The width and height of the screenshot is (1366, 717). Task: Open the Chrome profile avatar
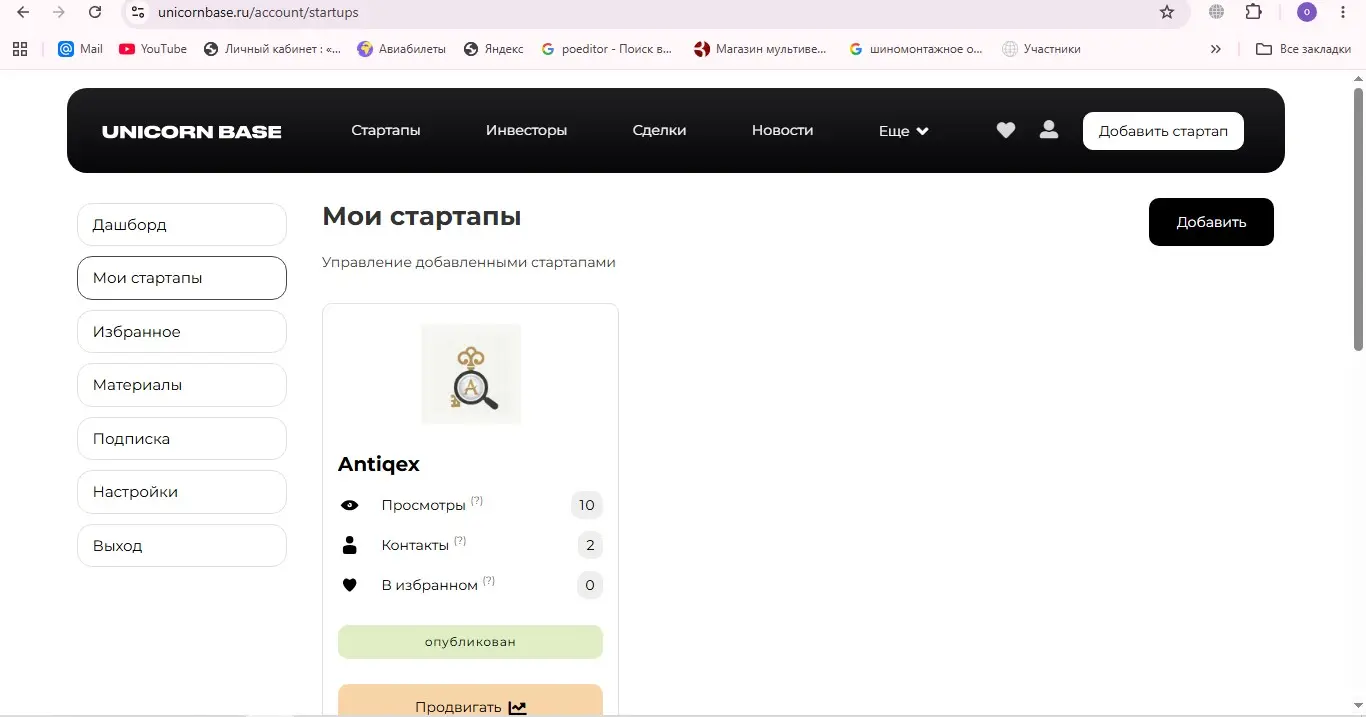pos(1307,12)
